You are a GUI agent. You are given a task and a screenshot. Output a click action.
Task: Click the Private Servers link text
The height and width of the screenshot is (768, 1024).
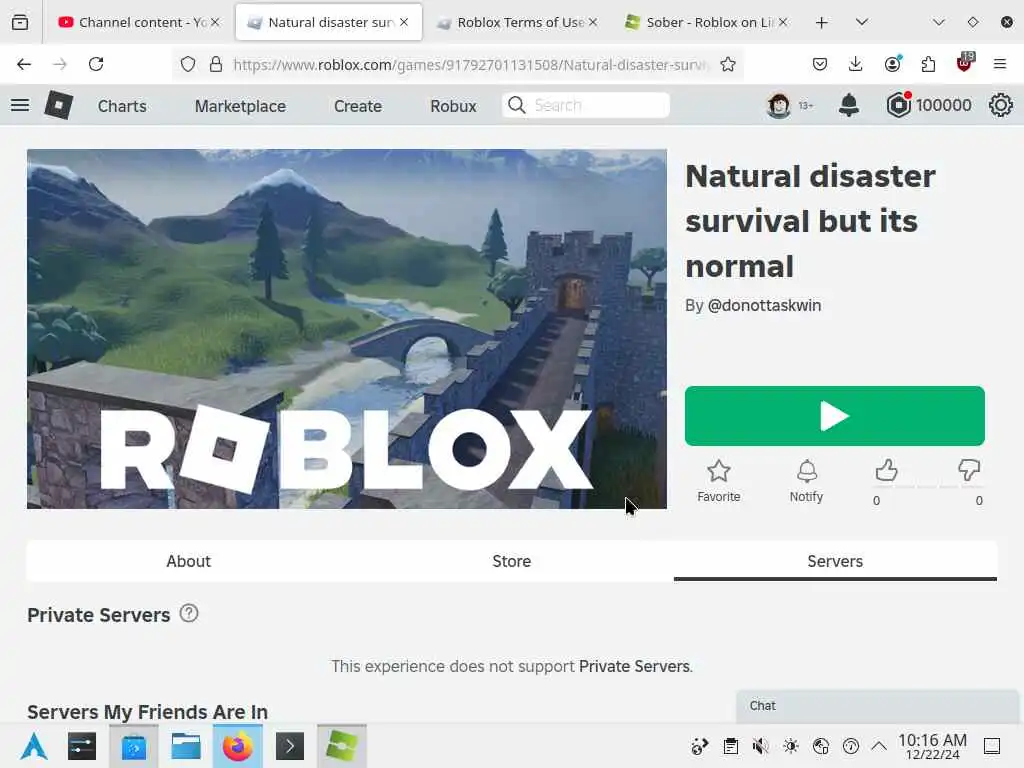tap(634, 666)
